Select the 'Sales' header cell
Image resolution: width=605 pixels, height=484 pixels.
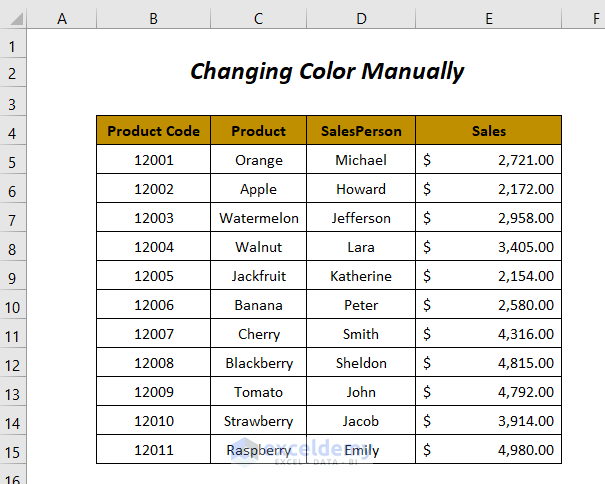(x=489, y=130)
